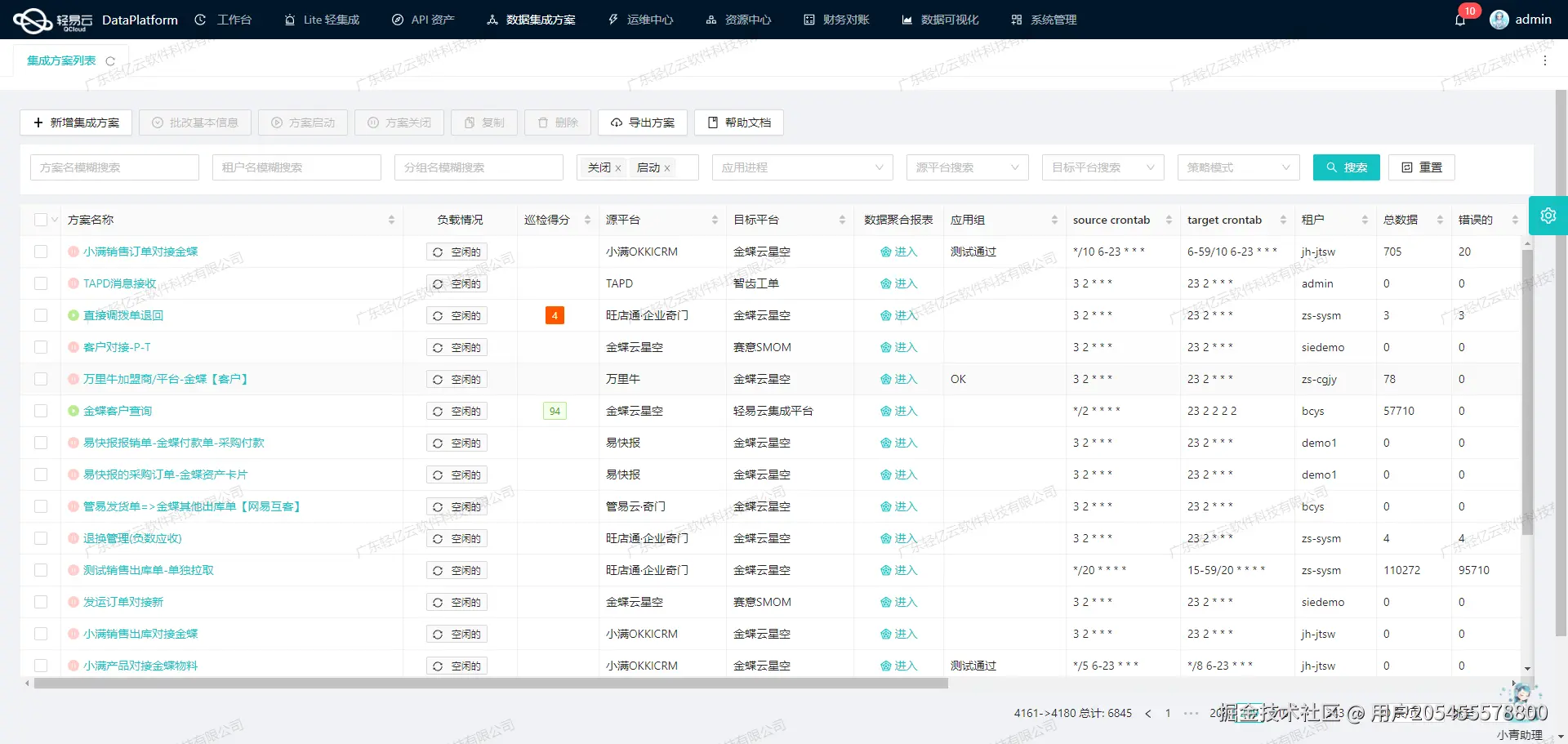The image size is (1568, 744).
Task: Click the 新增集成方案 button
Action: tap(76, 123)
